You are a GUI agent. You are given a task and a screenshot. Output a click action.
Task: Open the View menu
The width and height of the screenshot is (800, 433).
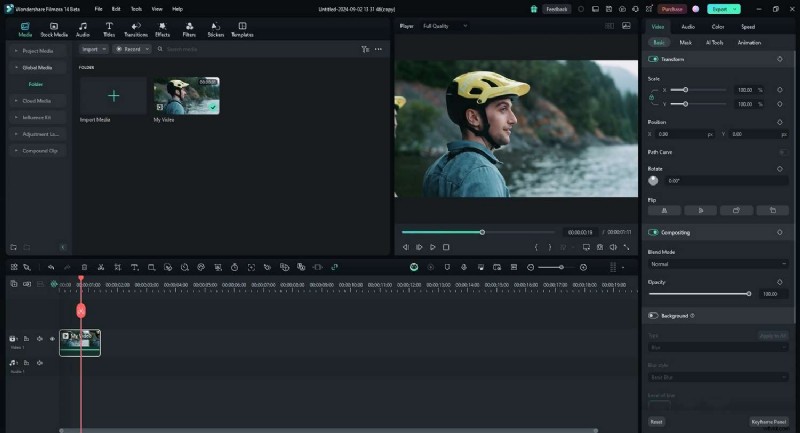pyautogui.click(x=157, y=9)
